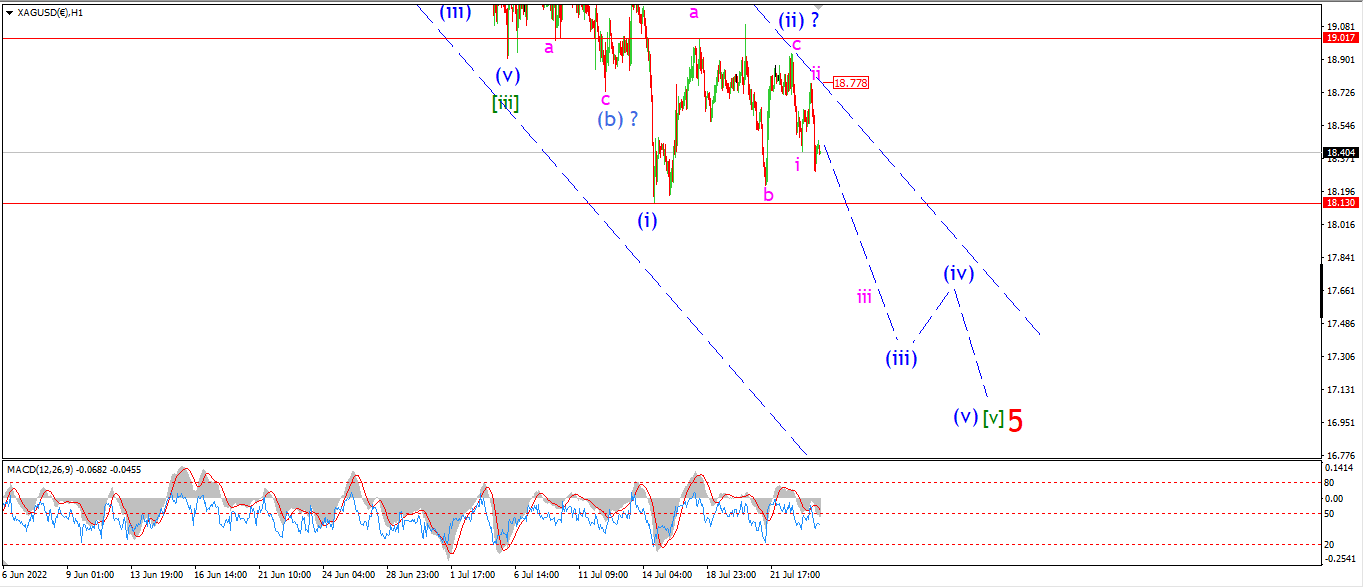
Task: Open the dropdown arrow beside XAGUSD symbol
Action: coord(9,13)
